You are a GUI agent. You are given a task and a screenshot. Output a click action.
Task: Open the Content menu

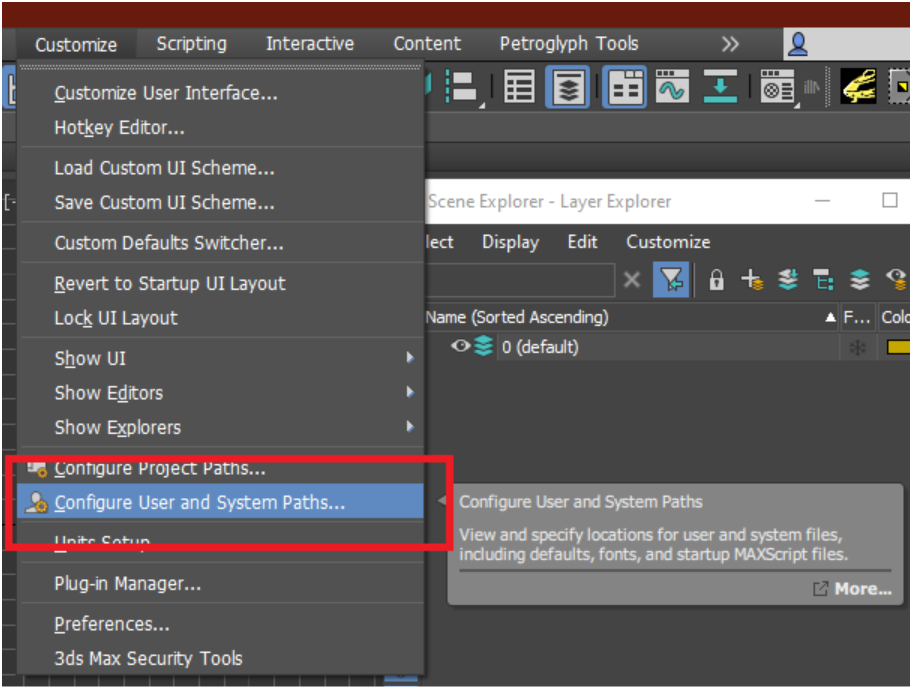coord(427,44)
